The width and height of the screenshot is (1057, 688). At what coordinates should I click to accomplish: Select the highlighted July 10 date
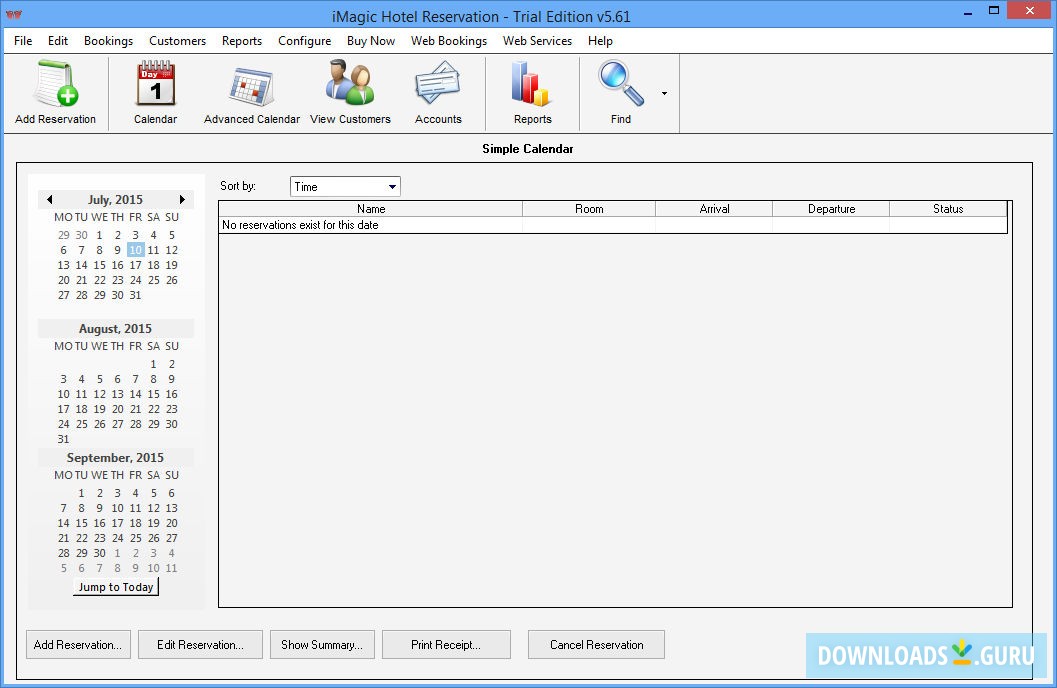click(135, 250)
